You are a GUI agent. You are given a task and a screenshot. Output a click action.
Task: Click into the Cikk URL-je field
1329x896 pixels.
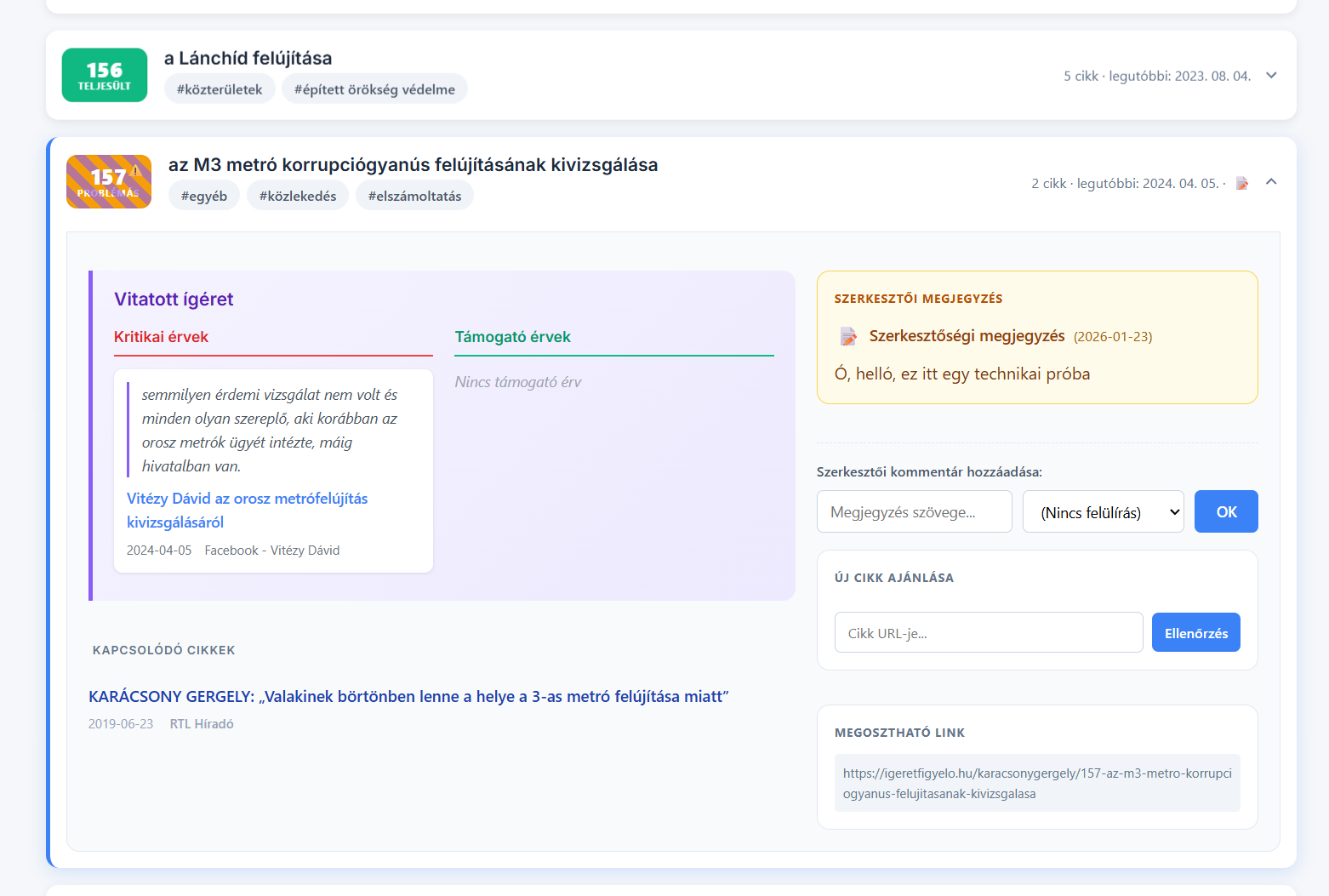(x=989, y=632)
